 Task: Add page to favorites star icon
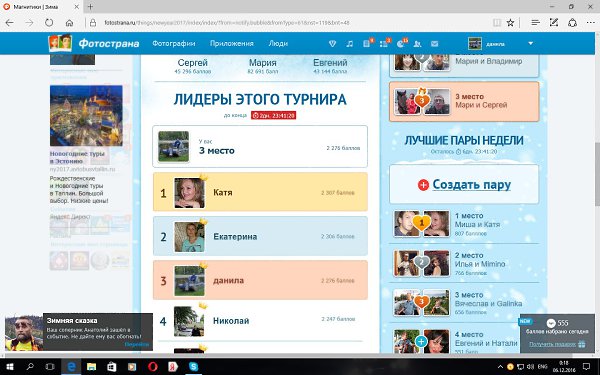pos(510,23)
